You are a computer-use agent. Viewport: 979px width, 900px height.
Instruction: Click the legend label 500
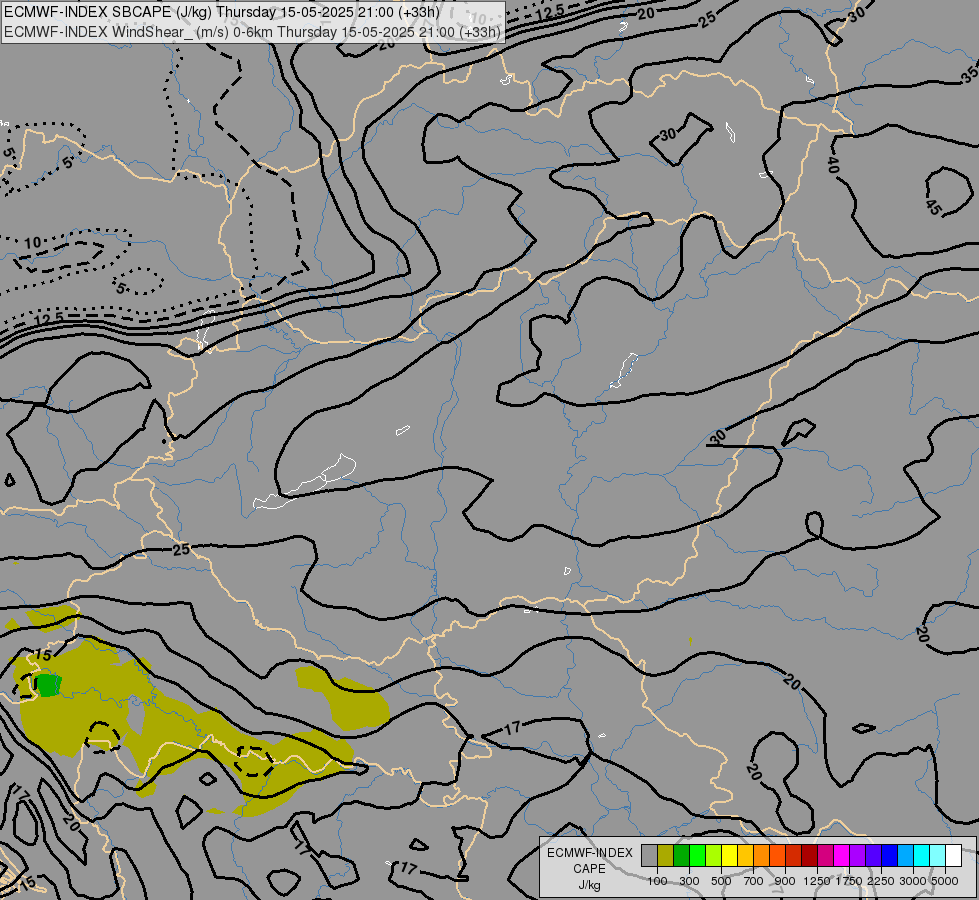tap(721, 881)
